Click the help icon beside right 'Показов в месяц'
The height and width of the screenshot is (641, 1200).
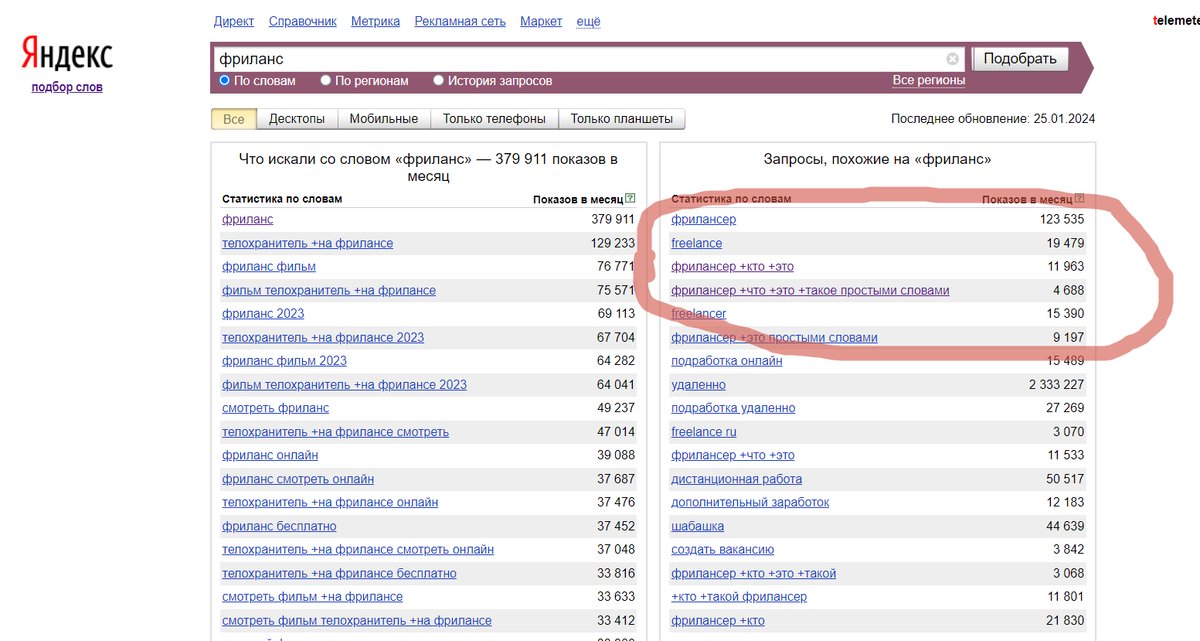click(1079, 199)
